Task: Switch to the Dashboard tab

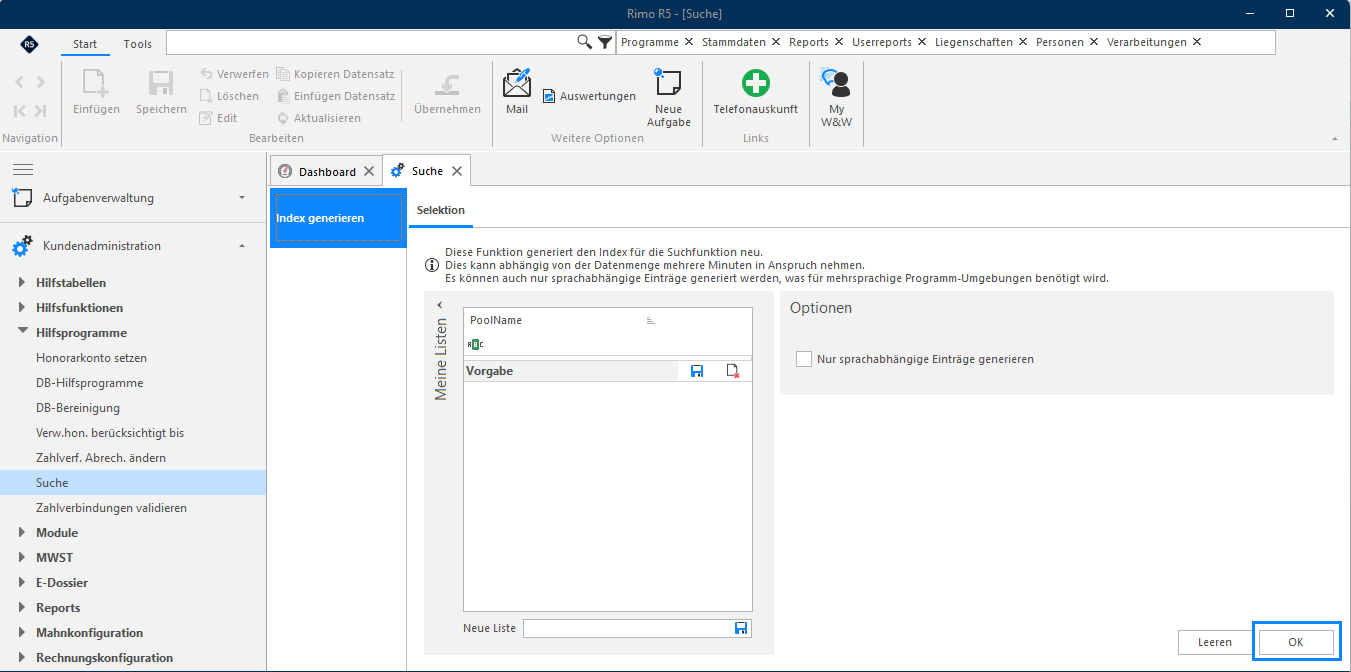Action: point(327,172)
